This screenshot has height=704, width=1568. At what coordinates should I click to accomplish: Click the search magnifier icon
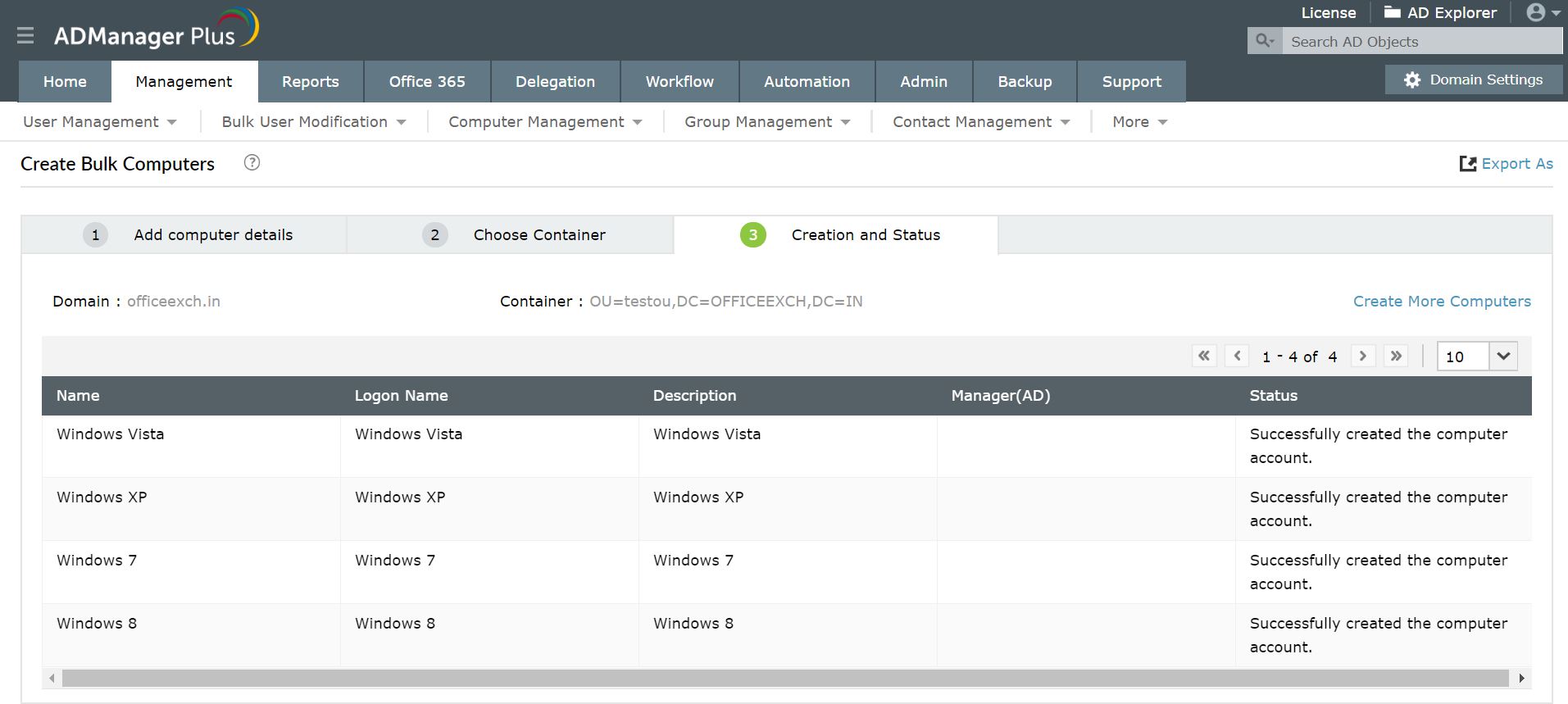click(1265, 41)
